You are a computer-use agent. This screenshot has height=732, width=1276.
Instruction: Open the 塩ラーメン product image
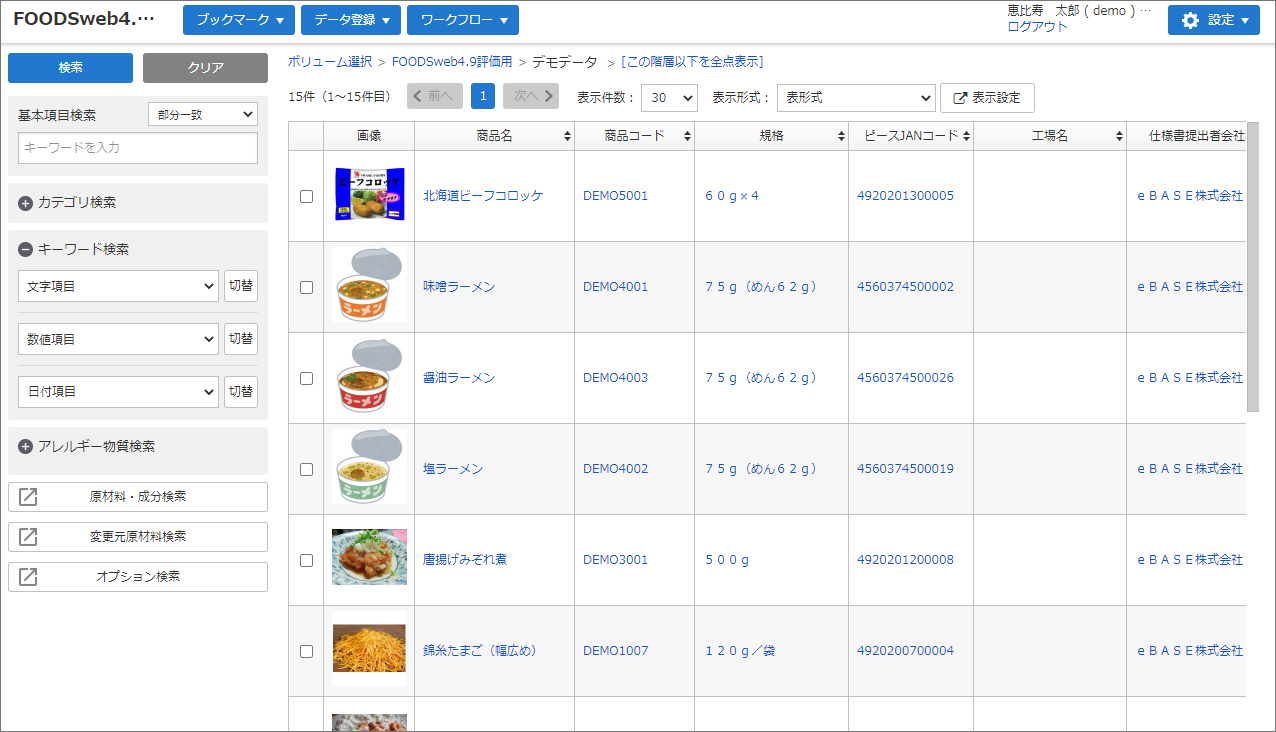coord(369,468)
